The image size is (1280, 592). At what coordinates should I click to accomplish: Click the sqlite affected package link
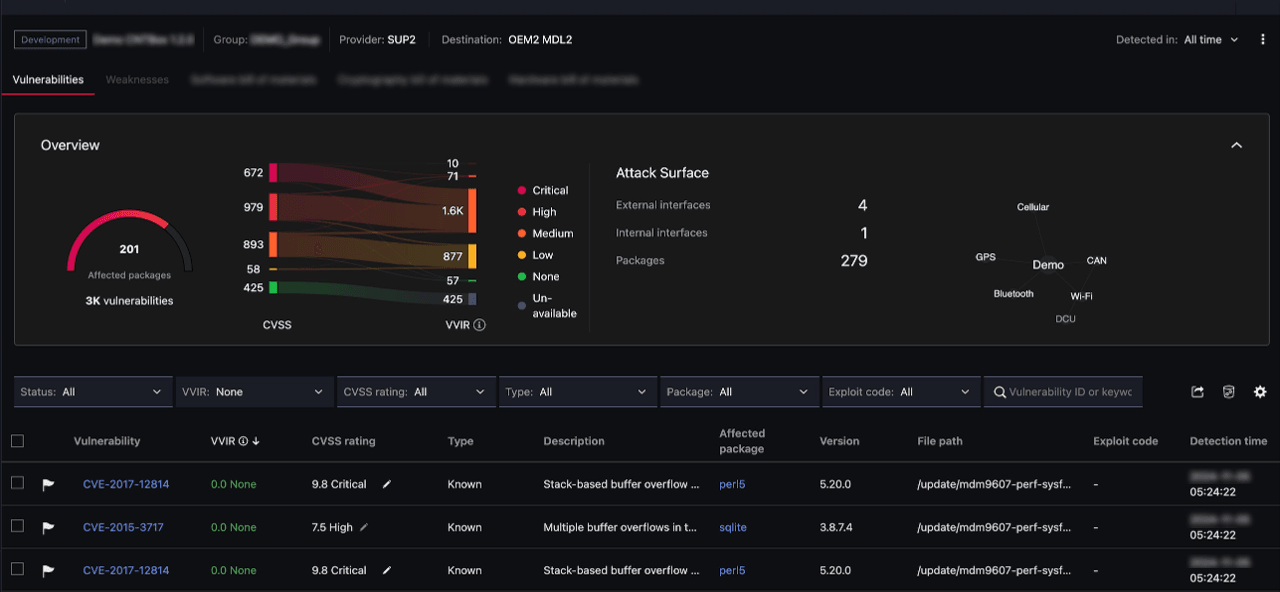tap(733, 527)
